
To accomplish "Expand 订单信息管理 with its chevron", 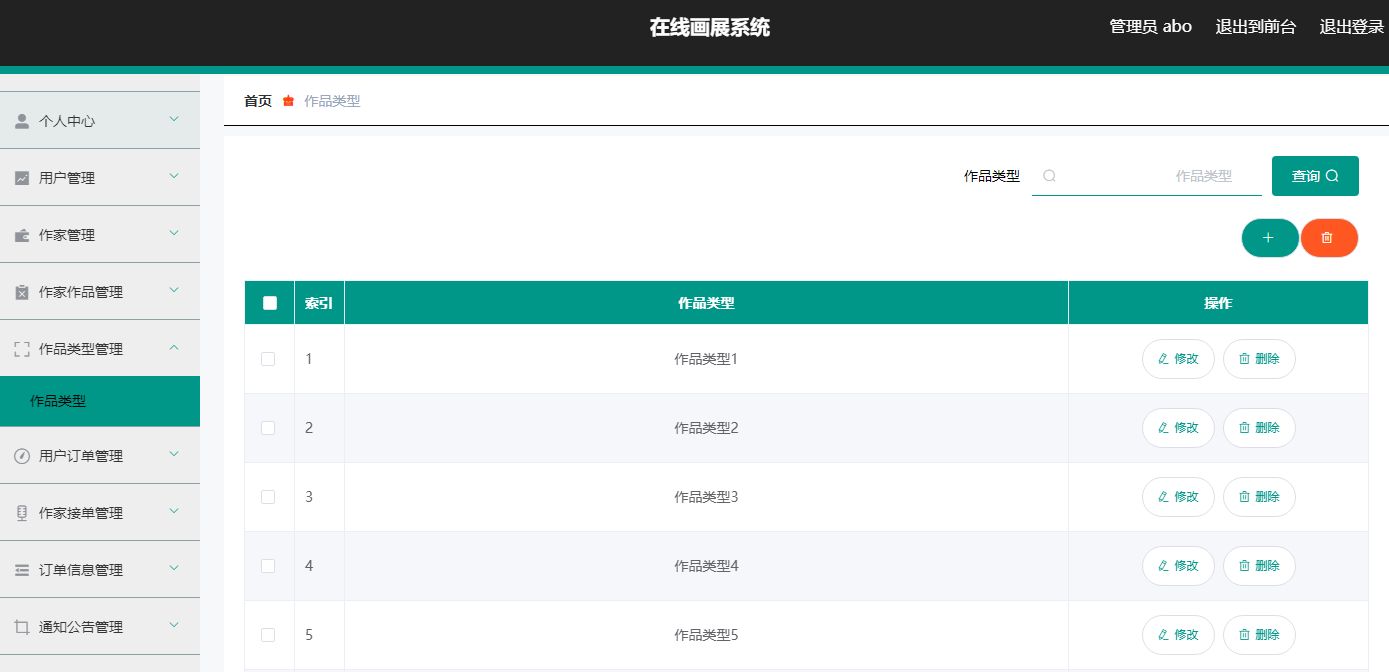I will (174, 568).
